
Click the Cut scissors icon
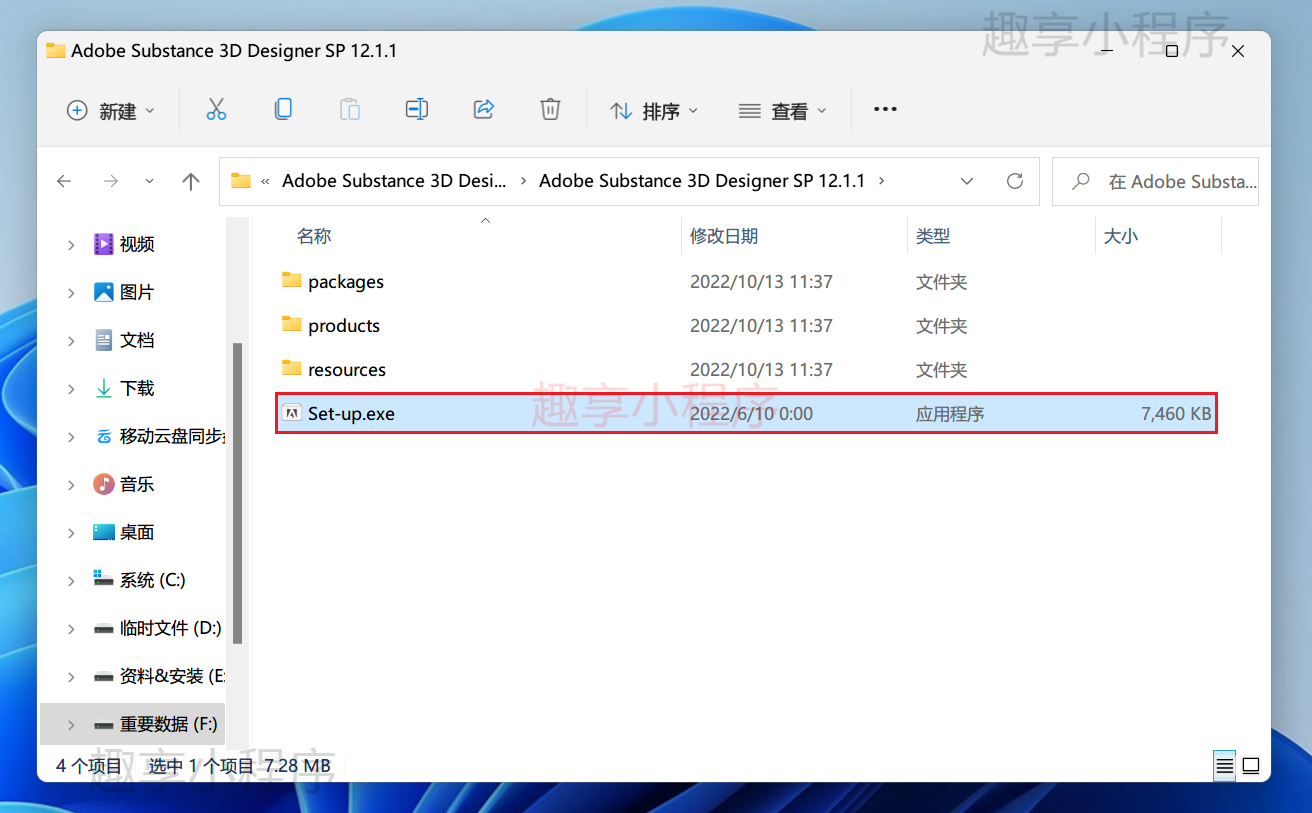click(216, 110)
